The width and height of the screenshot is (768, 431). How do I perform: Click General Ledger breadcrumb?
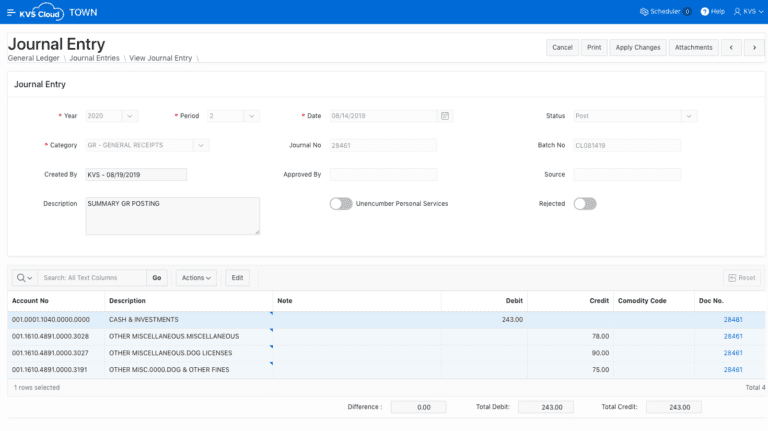click(34, 58)
